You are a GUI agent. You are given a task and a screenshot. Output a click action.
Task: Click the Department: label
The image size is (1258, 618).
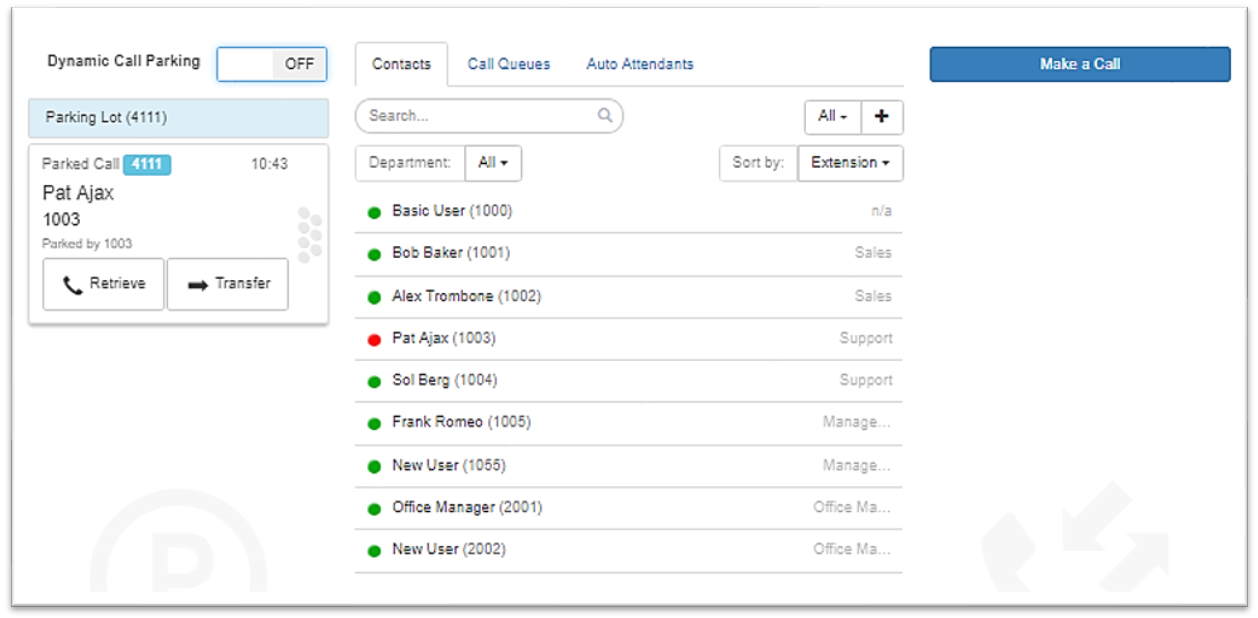[x=410, y=163]
